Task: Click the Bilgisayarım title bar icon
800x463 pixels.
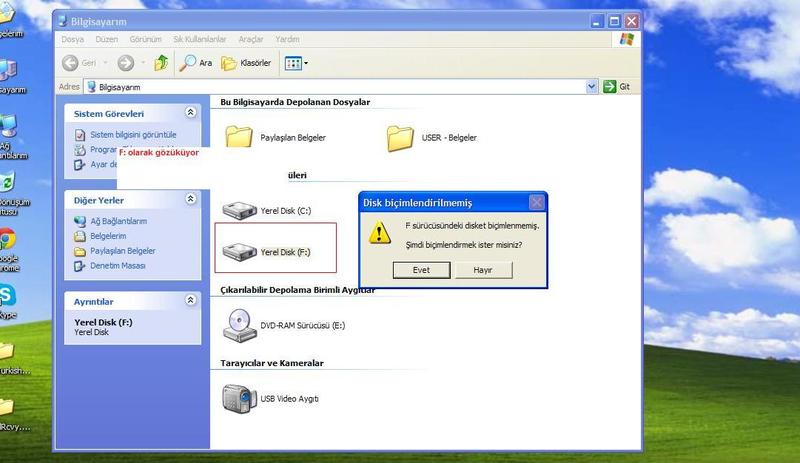Action: point(62,21)
